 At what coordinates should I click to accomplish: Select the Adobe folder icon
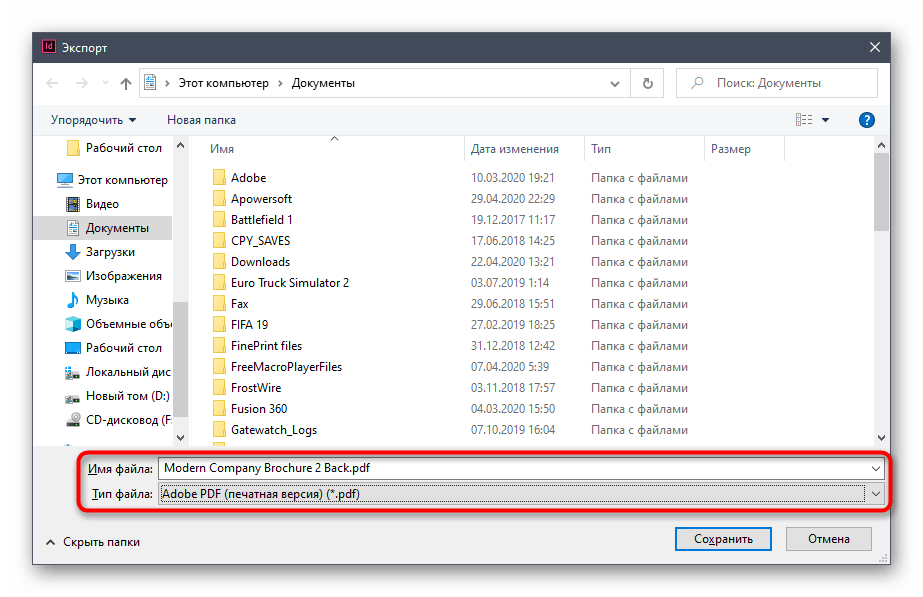(x=219, y=178)
